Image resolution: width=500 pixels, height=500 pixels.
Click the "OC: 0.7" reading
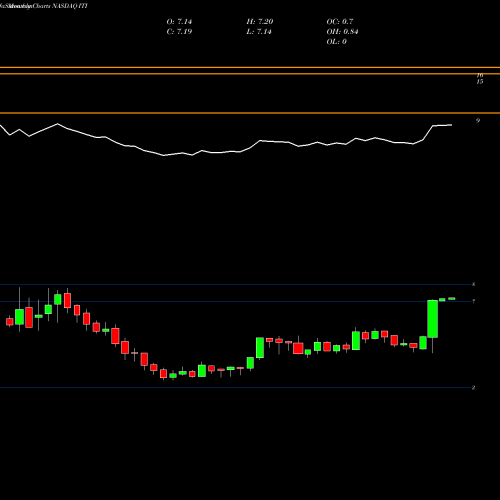(x=340, y=22)
